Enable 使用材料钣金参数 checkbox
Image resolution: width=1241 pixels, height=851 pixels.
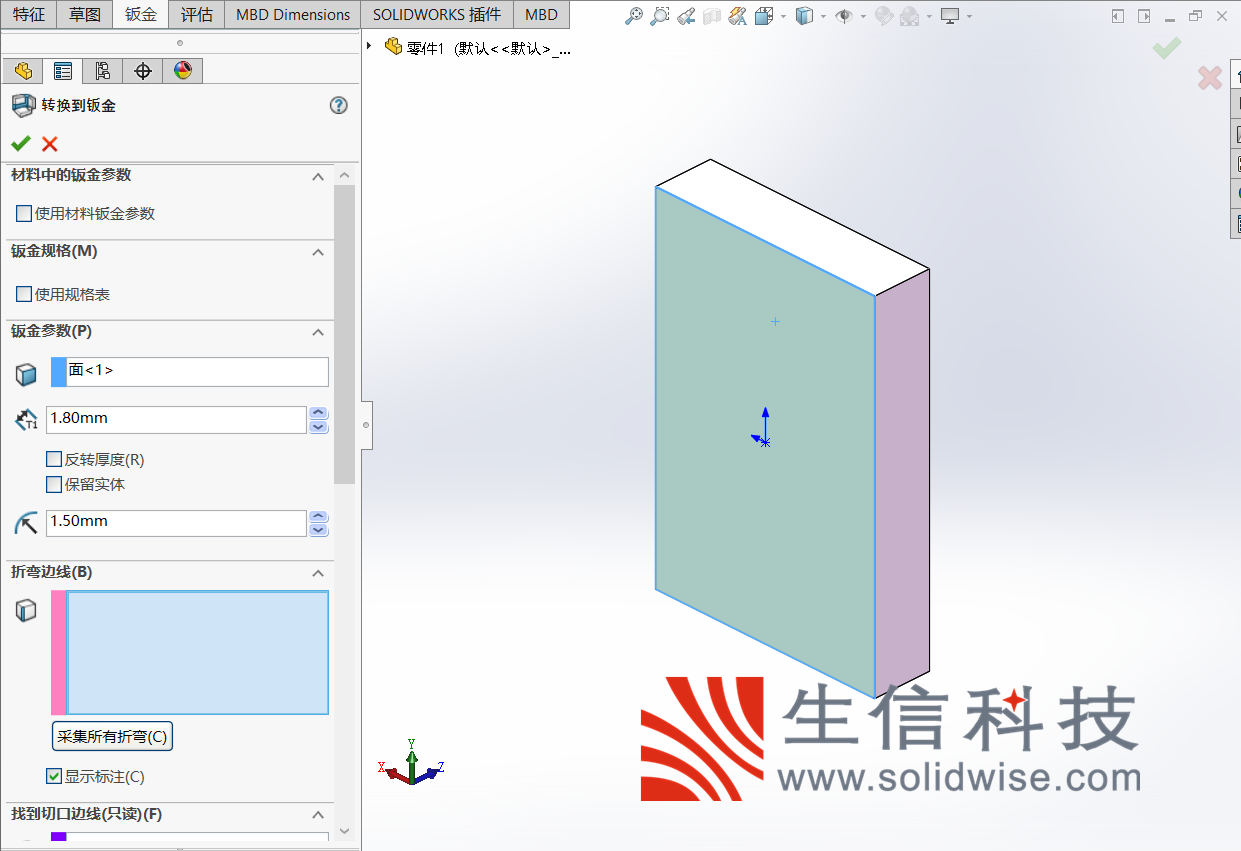[x=24, y=213]
